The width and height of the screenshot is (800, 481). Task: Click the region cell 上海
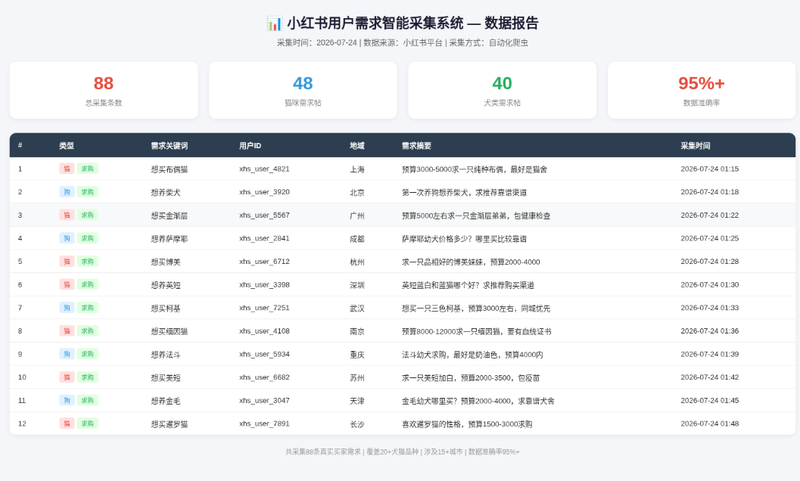pyautogui.click(x=357, y=169)
